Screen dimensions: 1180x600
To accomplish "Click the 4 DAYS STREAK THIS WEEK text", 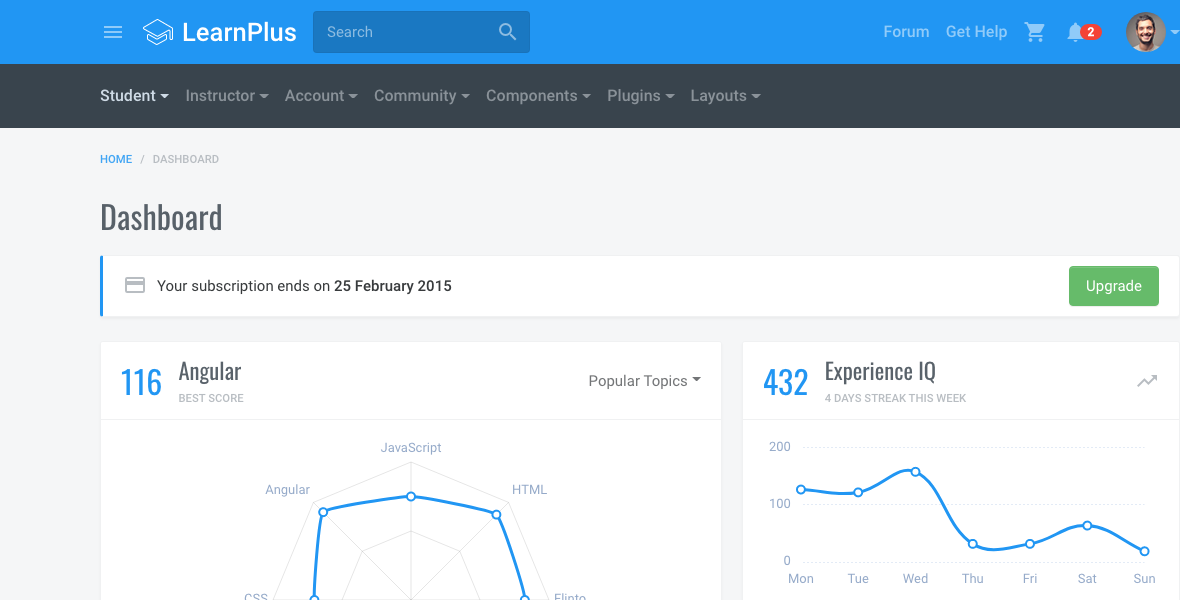I will point(896,398).
